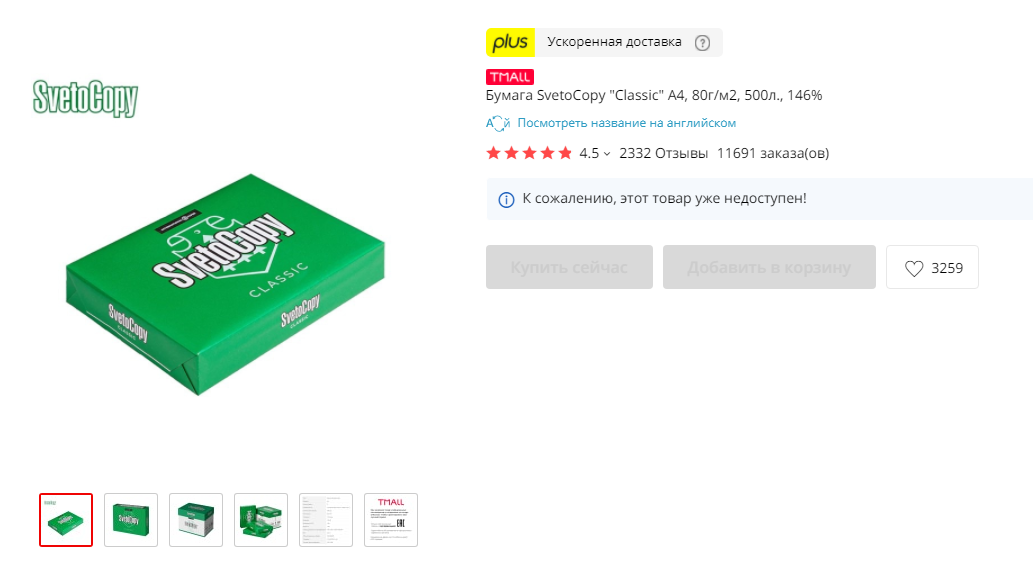Viewport: 1033px width, 569px height.
Task: Expand the 4.5 rating dropdown chevron
Action: [607, 154]
